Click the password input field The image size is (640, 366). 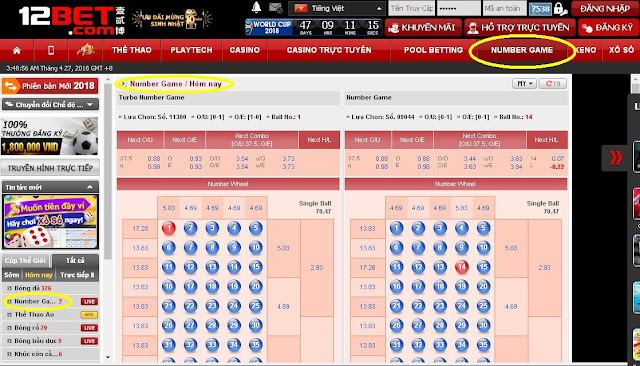tap(458, 8)
